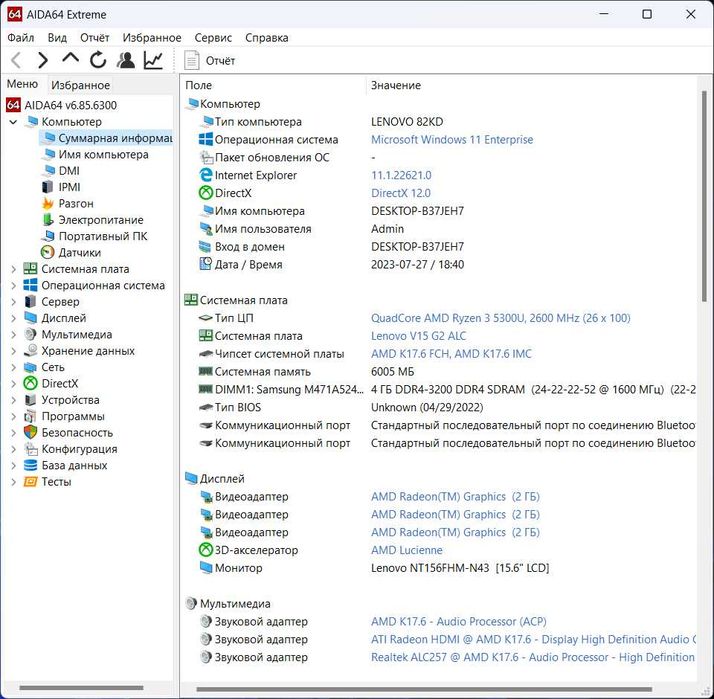Open Электропитание power item in tree
The height and width of the screenshot is (699, 714).
point(101,220)
